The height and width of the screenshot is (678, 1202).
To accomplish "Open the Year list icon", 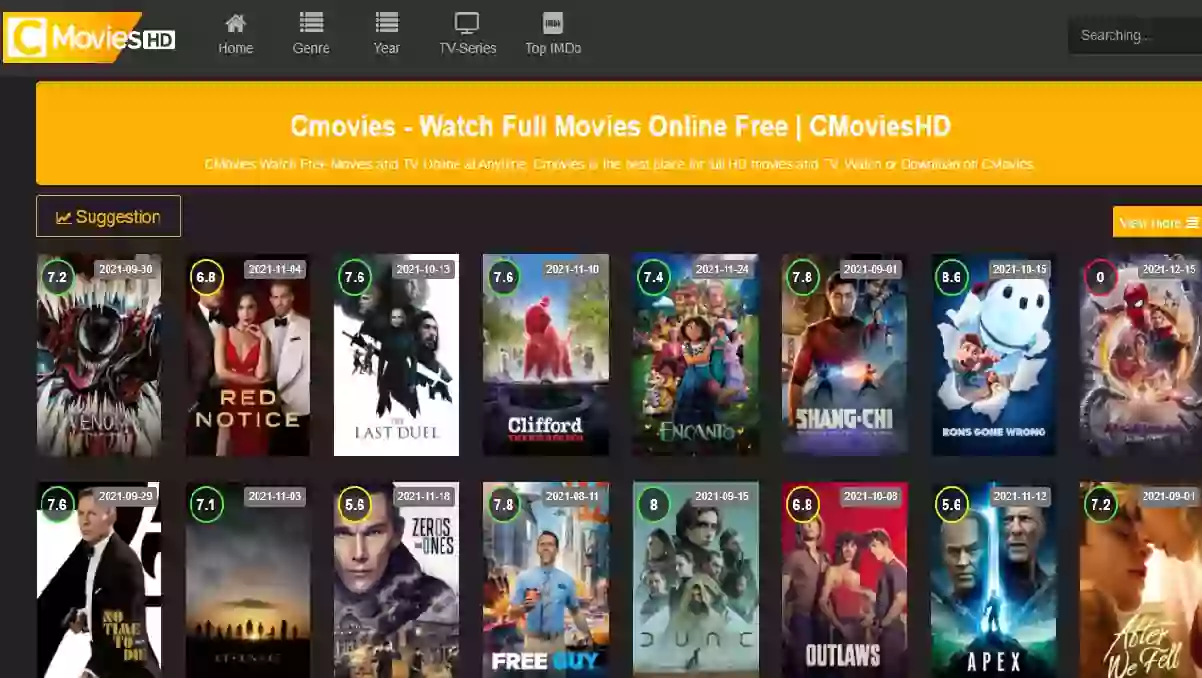I will pyautogui.click(x=386, y=22).
